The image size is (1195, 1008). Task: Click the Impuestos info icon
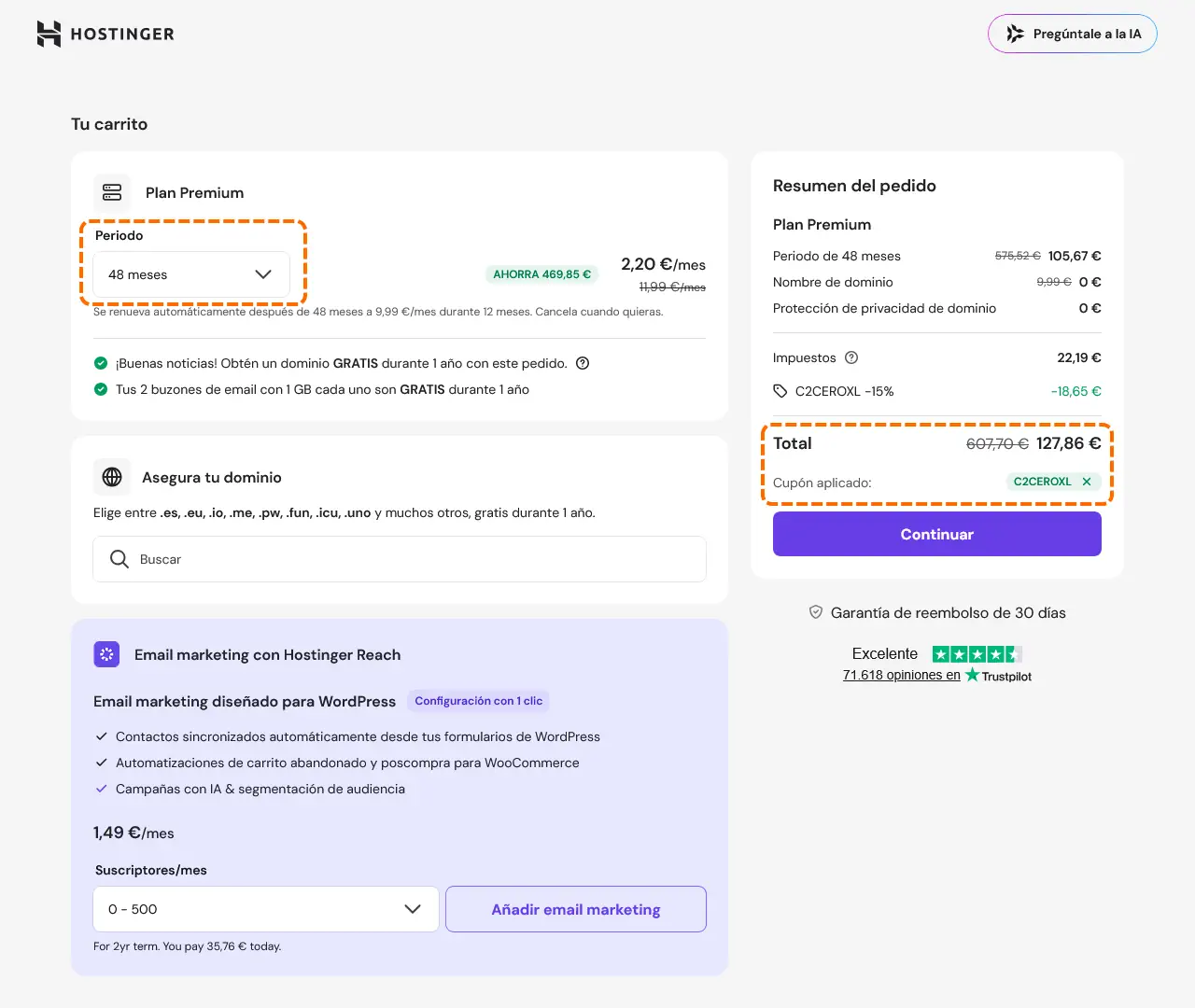tap(851, 357)
